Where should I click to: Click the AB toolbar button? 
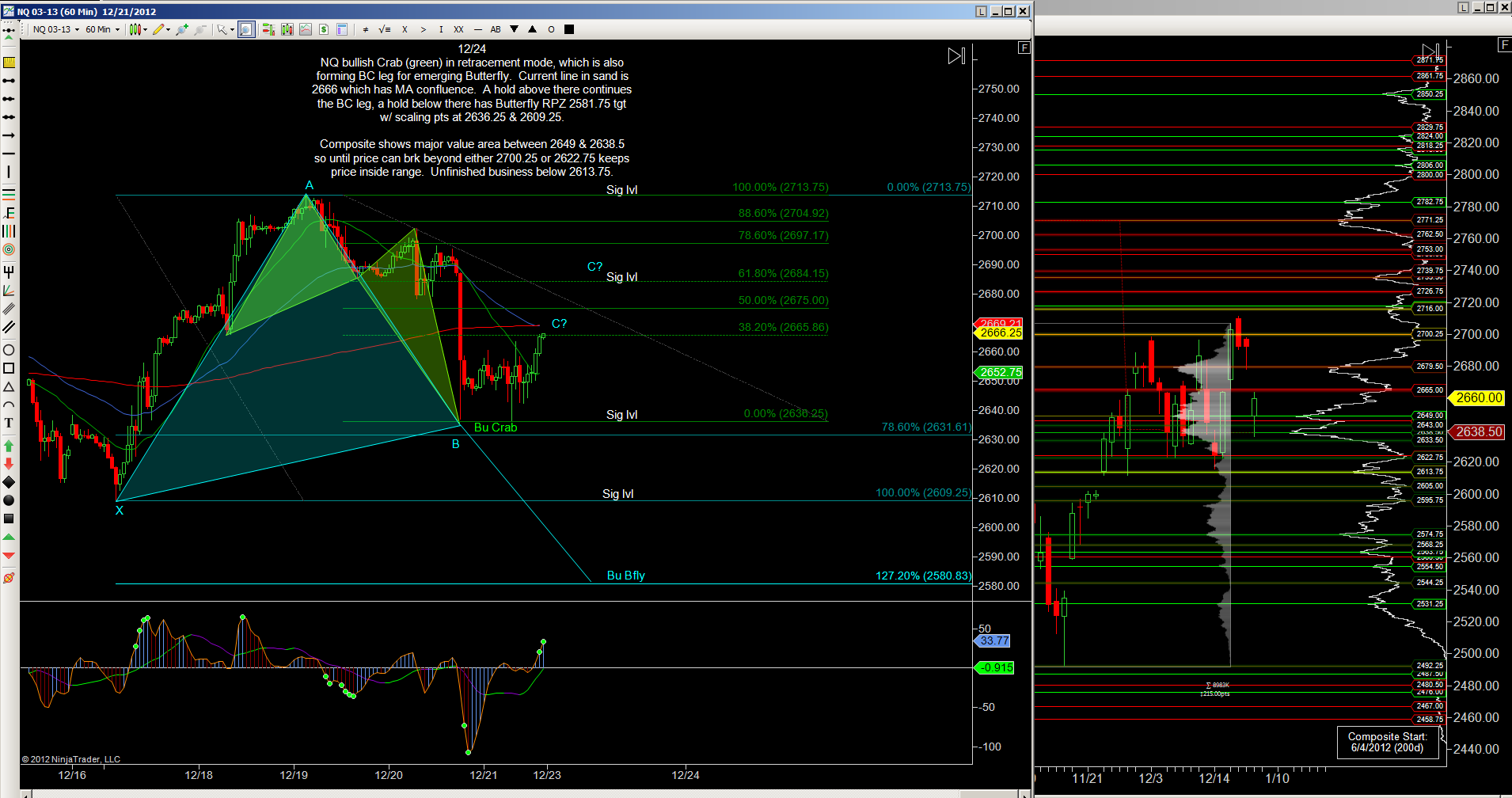(x=496, y=29)
